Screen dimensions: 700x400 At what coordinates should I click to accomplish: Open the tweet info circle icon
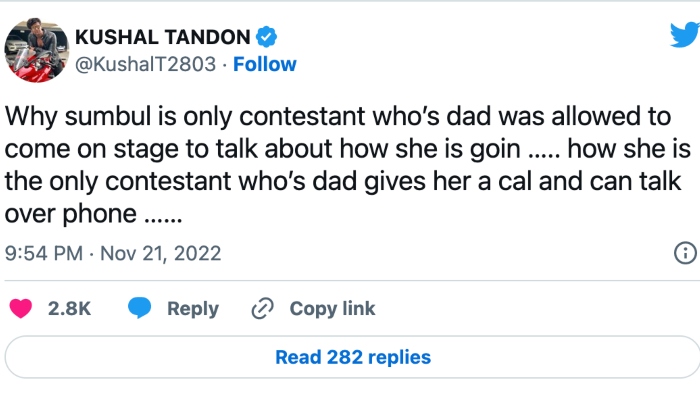click(x=686, y=252)
